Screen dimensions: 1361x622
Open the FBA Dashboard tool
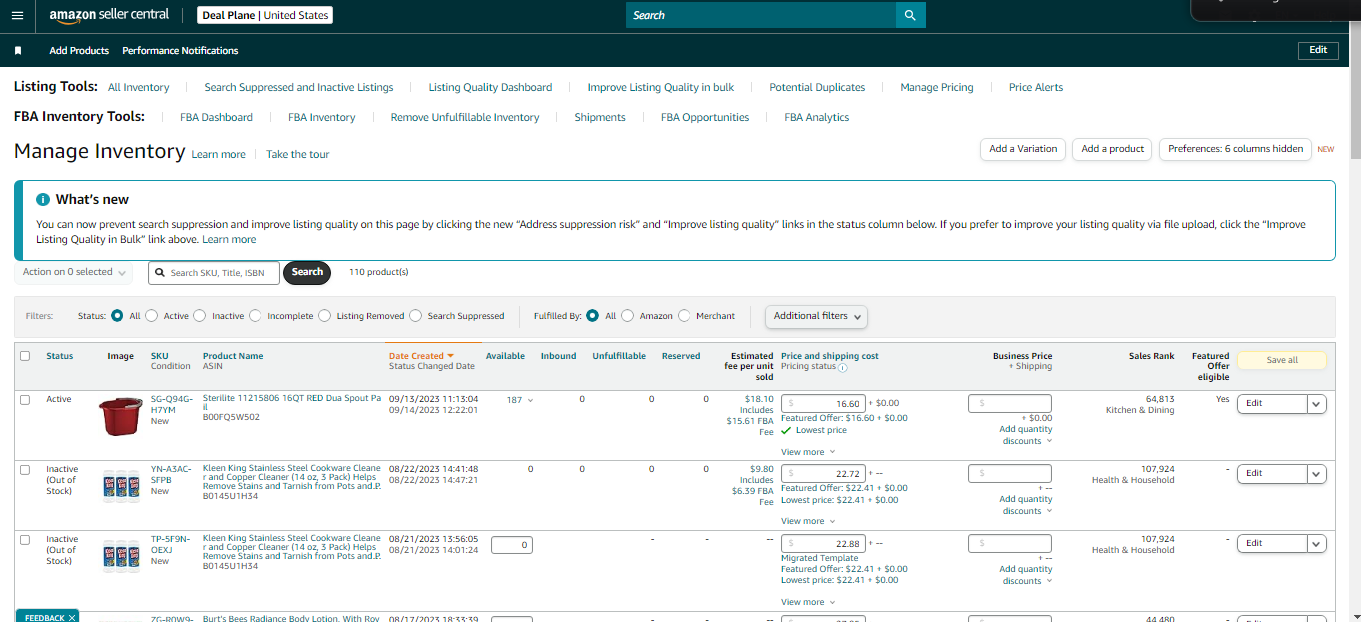(x=216, y=117)
